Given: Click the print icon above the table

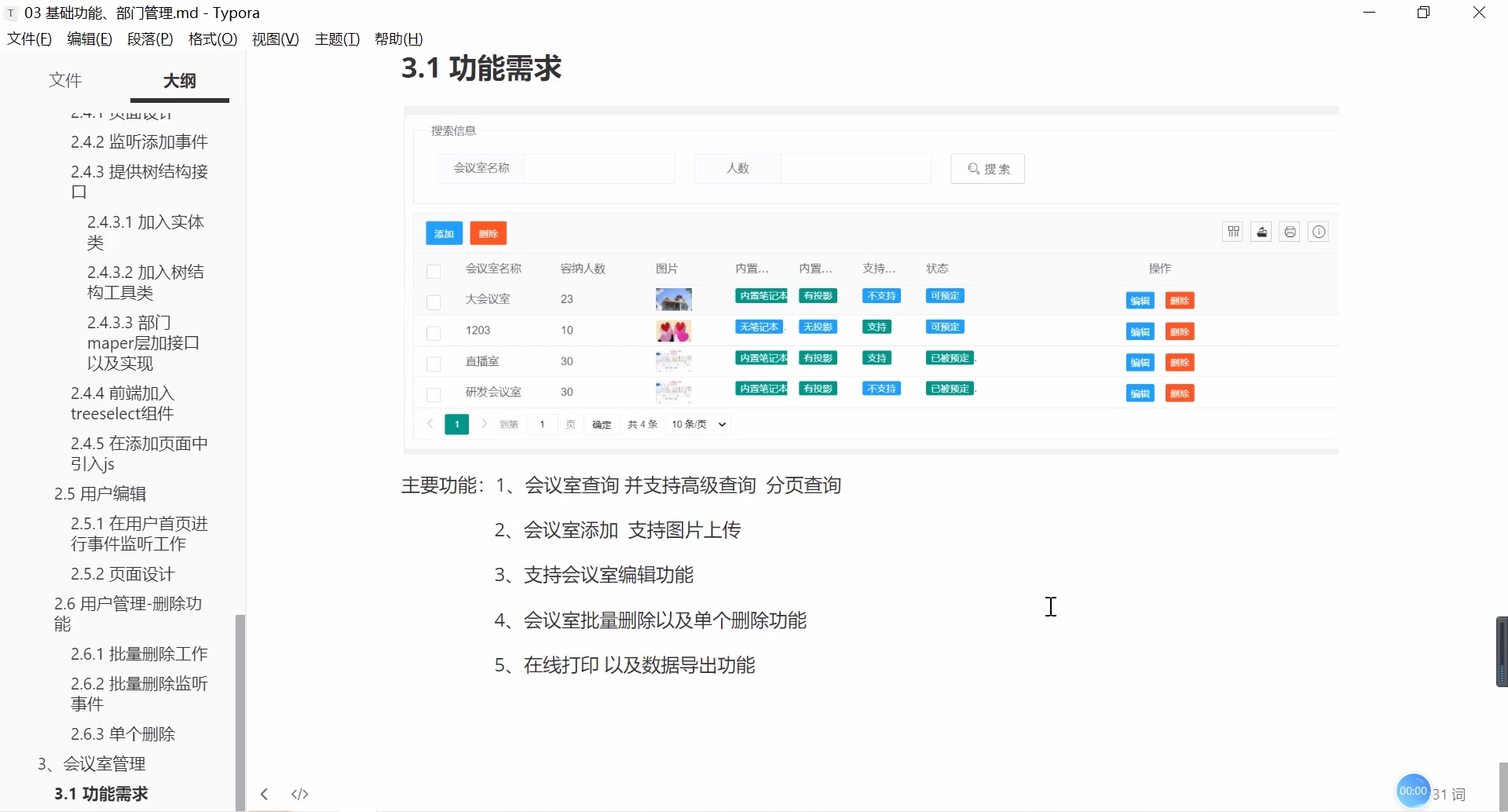Looking at the screenshot, I should (x=1290, y=231).
